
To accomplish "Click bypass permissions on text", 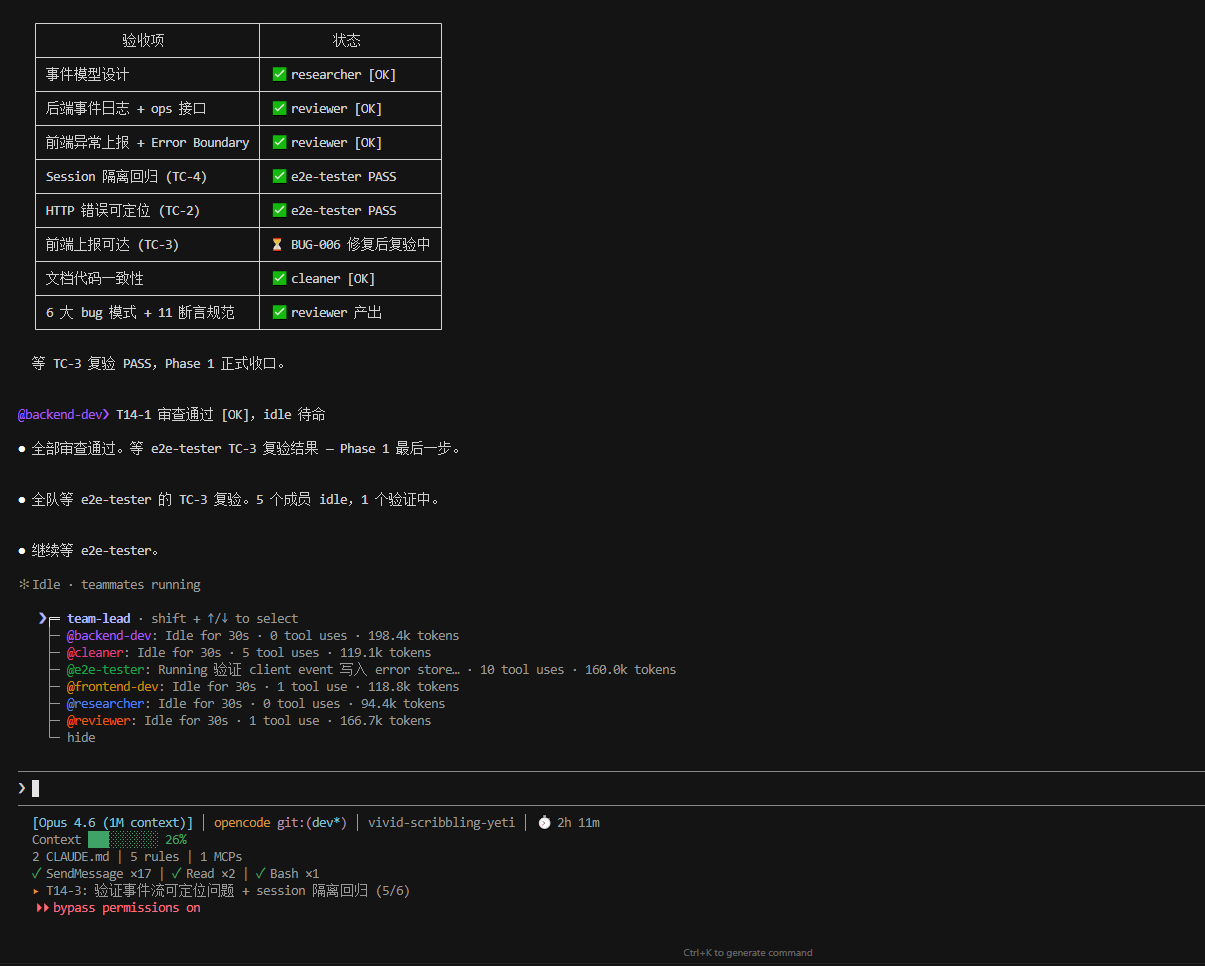I will (127, 908).
